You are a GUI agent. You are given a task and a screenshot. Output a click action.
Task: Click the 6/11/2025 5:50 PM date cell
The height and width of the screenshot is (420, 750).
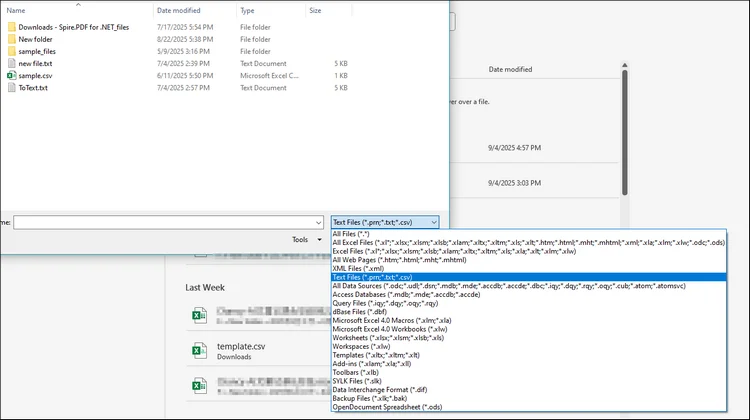[185, 76]
